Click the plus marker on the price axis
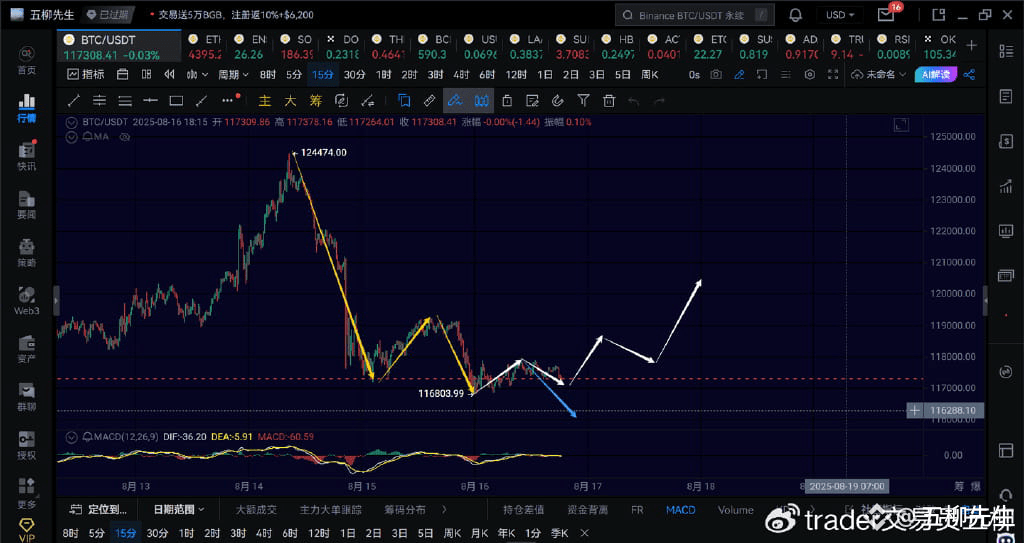This screenshot has width=1024, height=543. pos(915,410)
